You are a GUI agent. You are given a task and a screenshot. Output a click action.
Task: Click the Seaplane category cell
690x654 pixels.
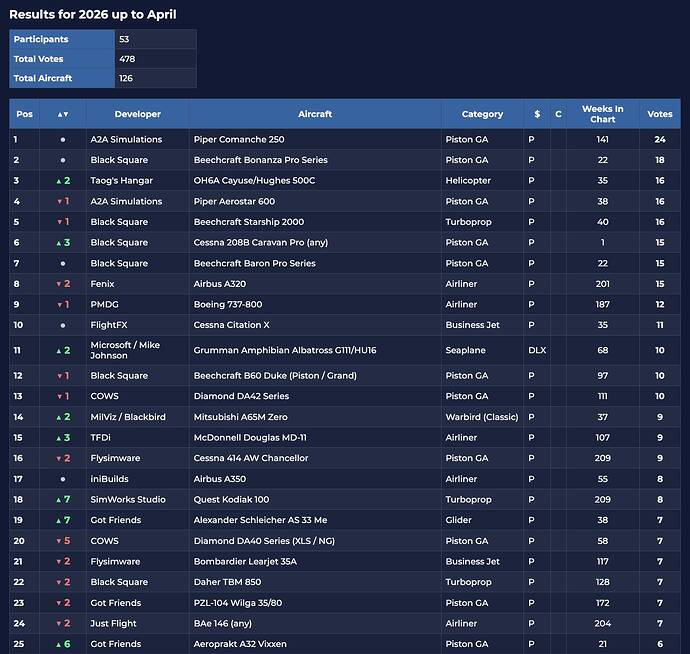482,350
